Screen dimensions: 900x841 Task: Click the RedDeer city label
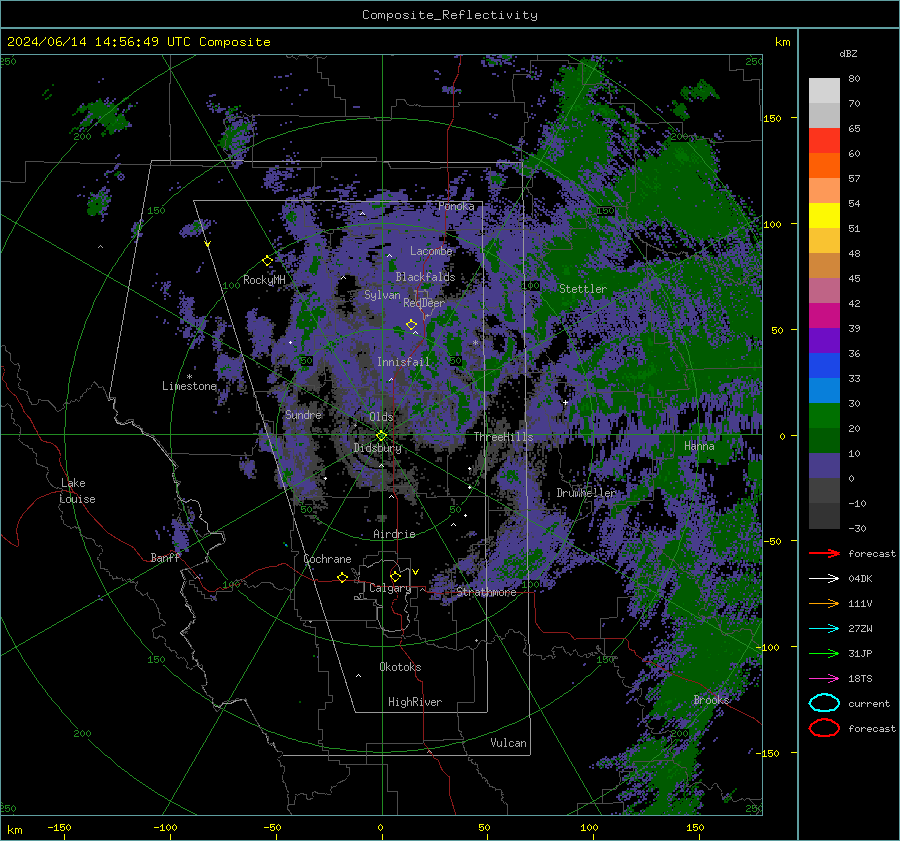click(424, 303)
